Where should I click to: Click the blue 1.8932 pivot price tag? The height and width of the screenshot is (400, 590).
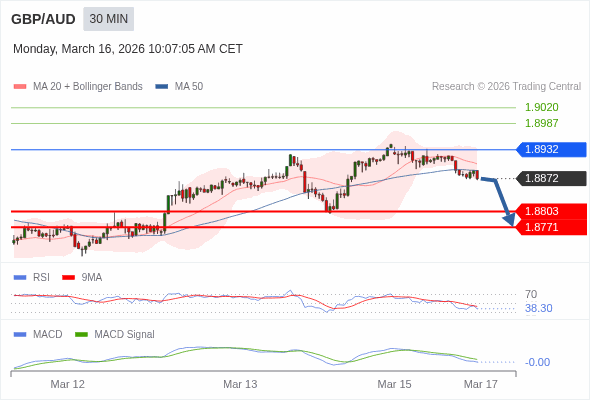pyautogui.click(x=551, y=149)
